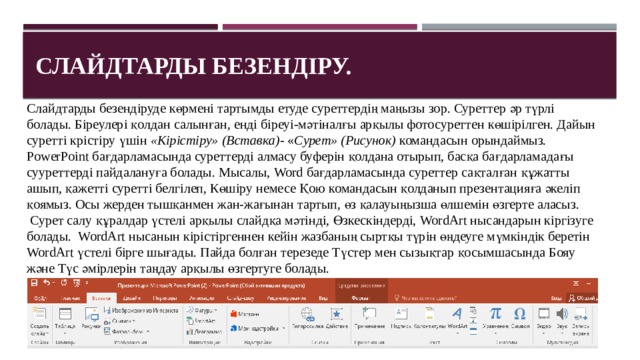640x360 pixels.
Task: Open the Слайд-шоу (Slide Show) tab
Action: [x=240, y=298]
